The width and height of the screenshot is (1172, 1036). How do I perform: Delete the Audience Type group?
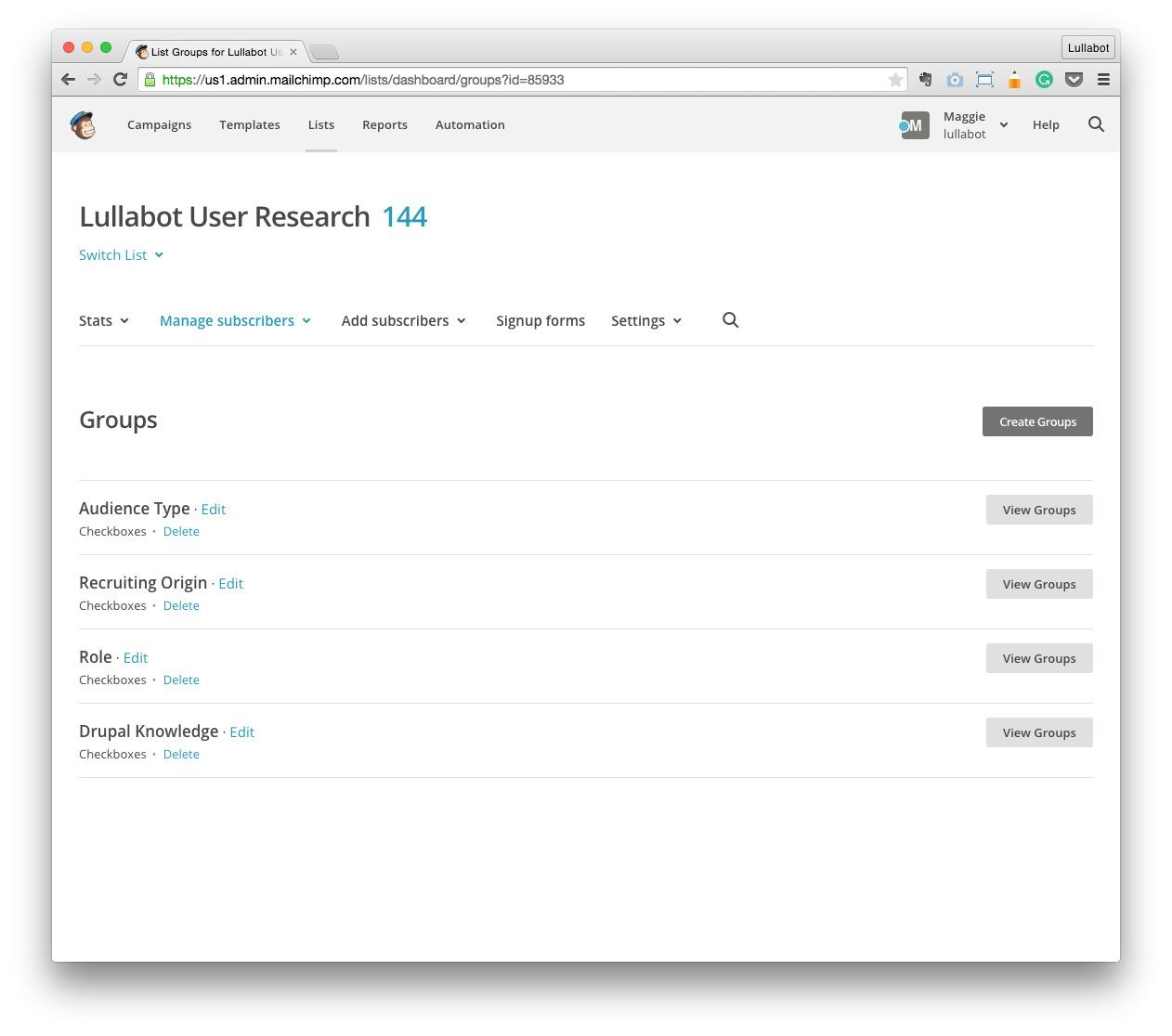coord(181,532)
